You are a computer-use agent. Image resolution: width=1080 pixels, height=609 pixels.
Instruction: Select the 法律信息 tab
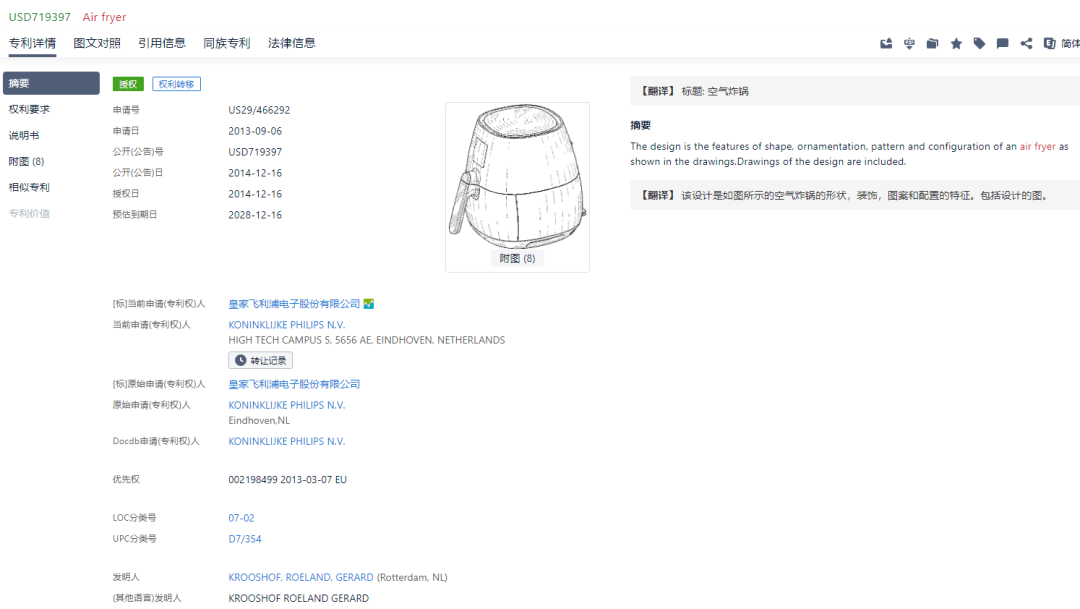(292, 43)
